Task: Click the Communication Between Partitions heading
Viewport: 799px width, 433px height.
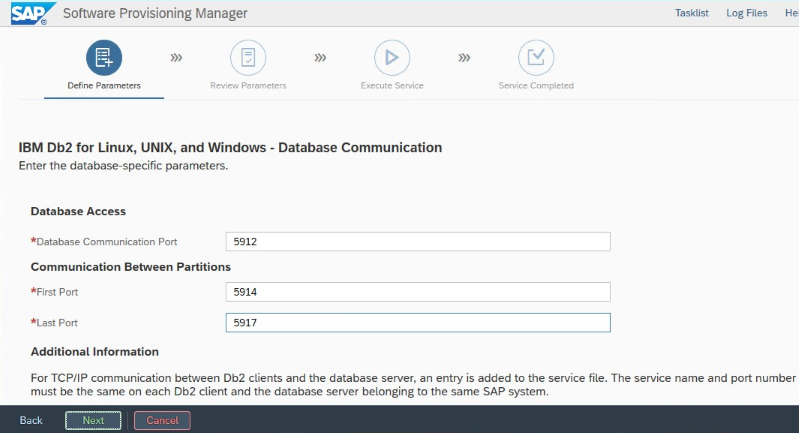Action: pyautogui.click(x=130, y=267)
